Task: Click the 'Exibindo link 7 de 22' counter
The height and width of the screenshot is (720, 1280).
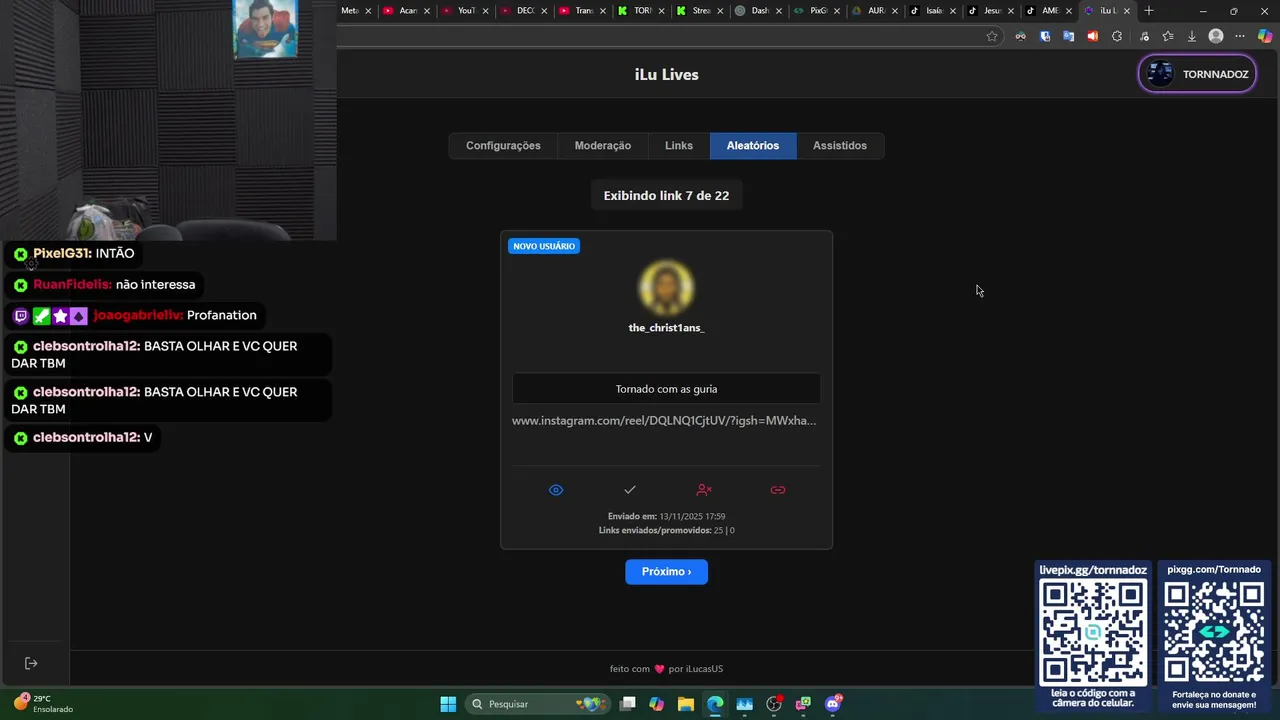Action: [666, 196]
